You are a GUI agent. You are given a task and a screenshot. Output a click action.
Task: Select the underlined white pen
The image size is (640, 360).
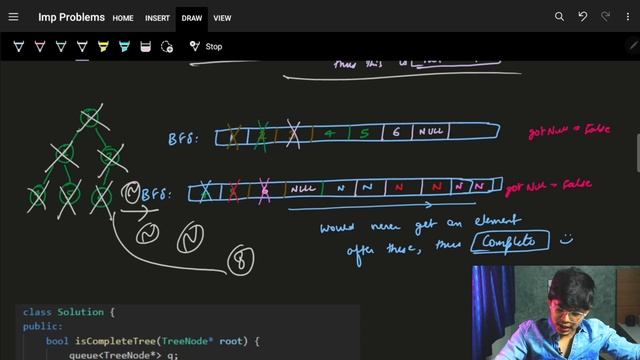click(82, 47)
